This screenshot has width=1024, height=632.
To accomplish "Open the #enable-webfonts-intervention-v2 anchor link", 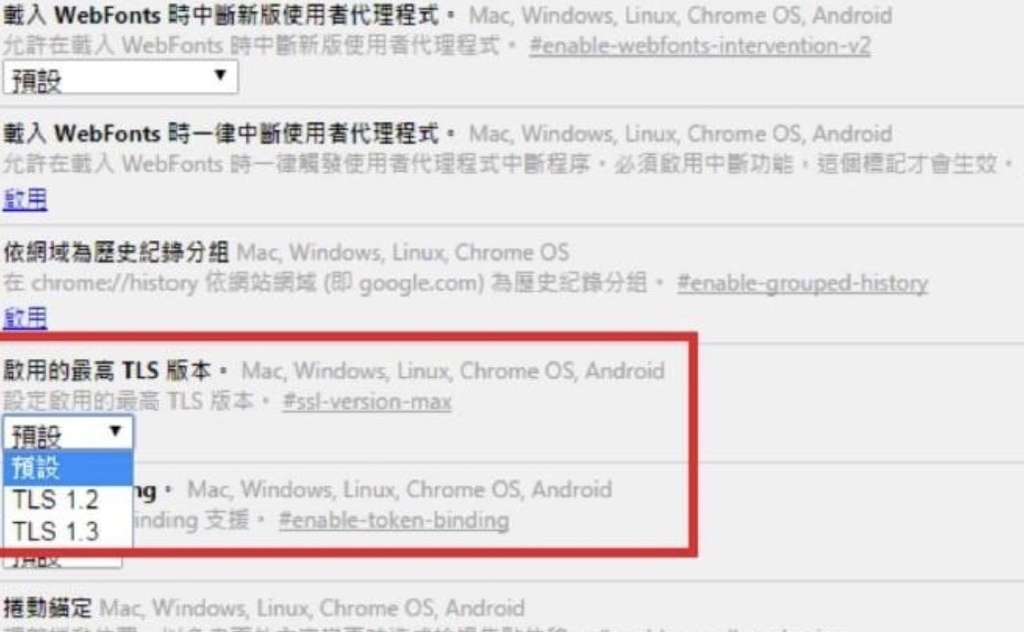I will click(x=699, y=46).
